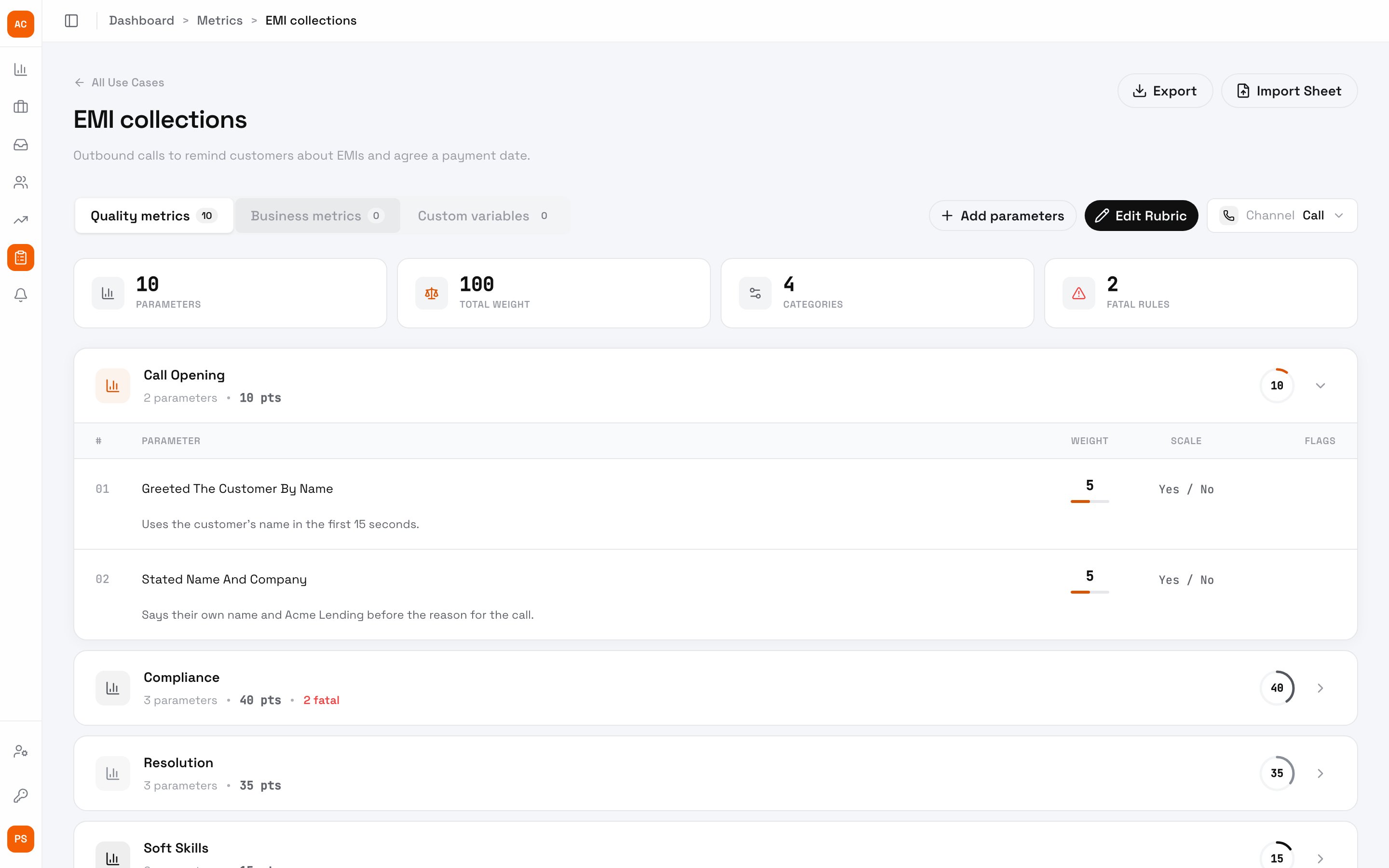Go to Dashboard breadcrumb
1389x868 pixels.
coord(141,21)
